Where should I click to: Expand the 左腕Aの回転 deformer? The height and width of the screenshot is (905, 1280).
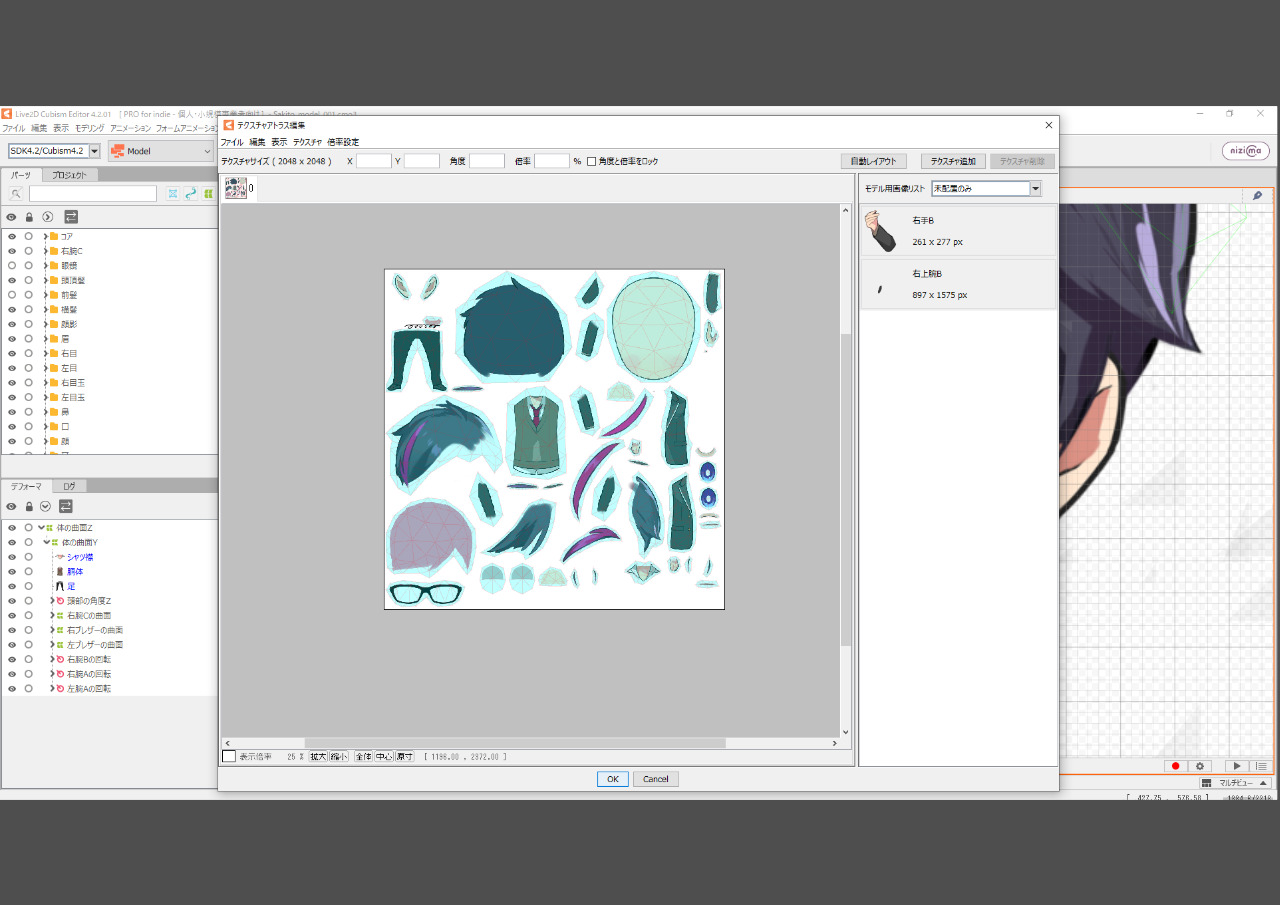[52, 689]
